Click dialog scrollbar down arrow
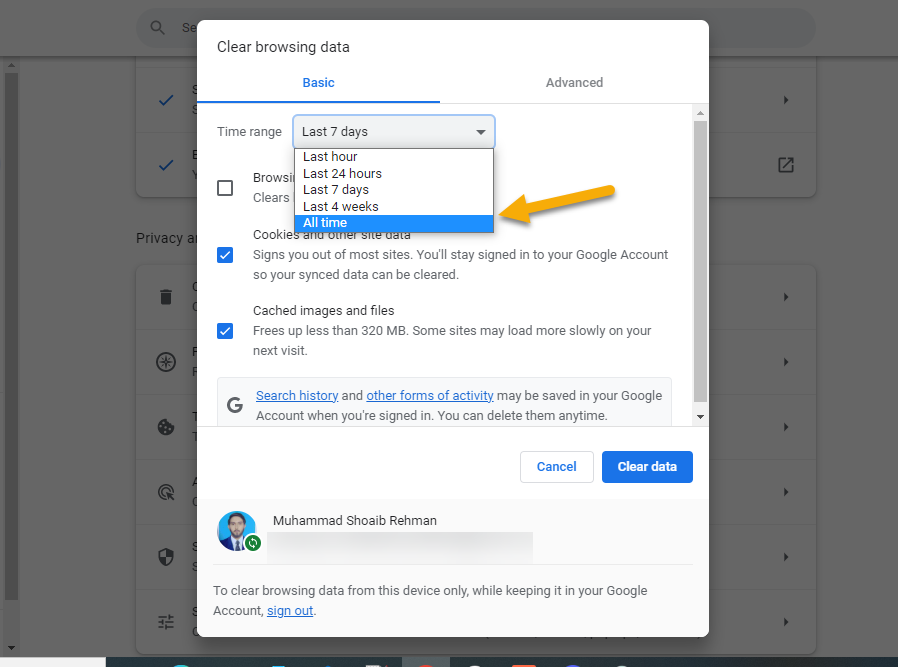 (x=700, y=417)
